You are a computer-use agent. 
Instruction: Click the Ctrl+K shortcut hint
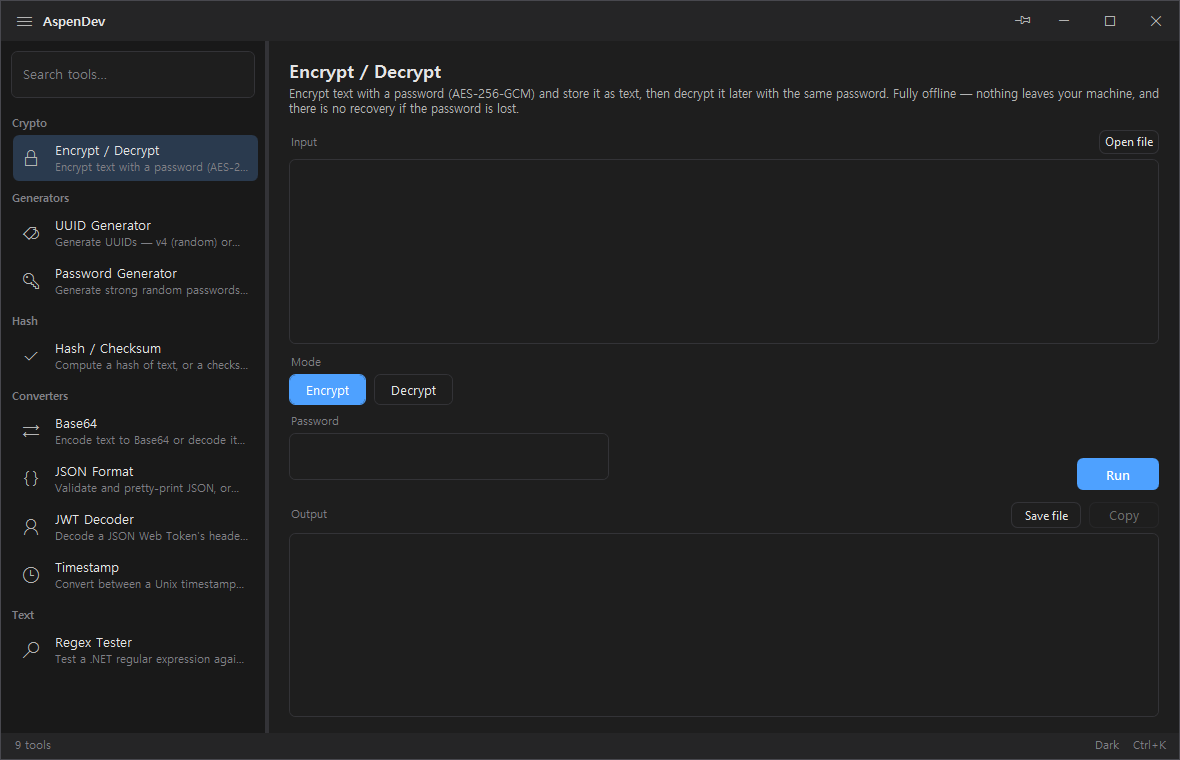[1149, 745]
